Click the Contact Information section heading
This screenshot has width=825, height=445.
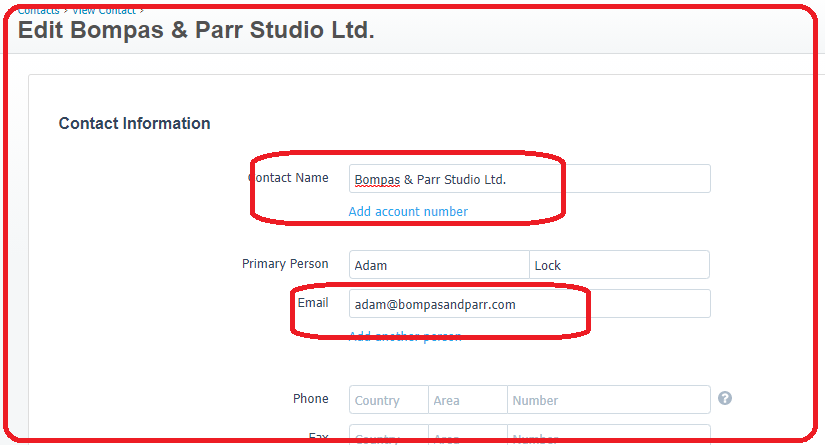pos(134,123)
